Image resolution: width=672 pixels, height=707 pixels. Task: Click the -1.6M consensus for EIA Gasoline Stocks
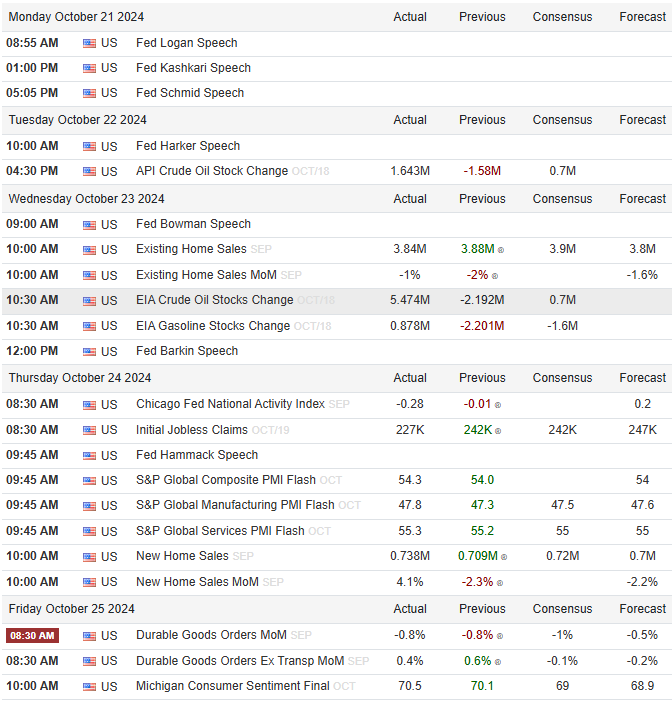coord(562,326)
